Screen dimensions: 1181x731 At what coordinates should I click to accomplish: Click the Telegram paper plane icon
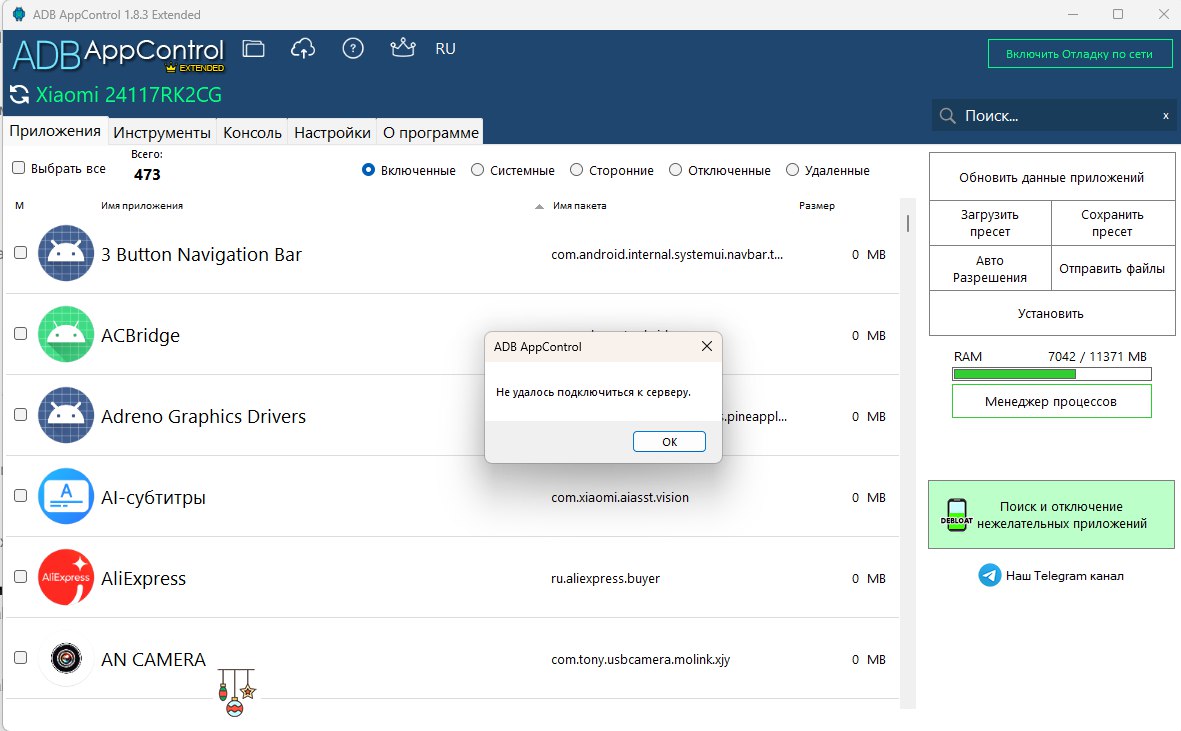tap(990, 575)
